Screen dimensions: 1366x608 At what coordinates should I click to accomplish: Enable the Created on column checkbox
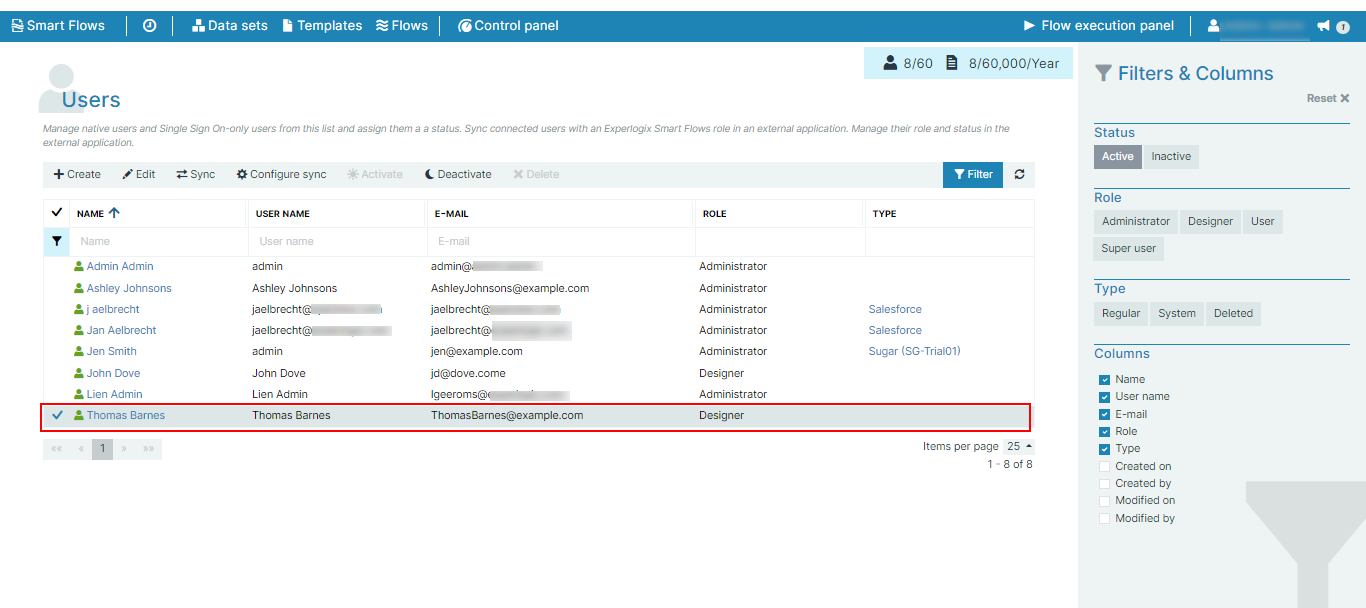(1105, 466)
